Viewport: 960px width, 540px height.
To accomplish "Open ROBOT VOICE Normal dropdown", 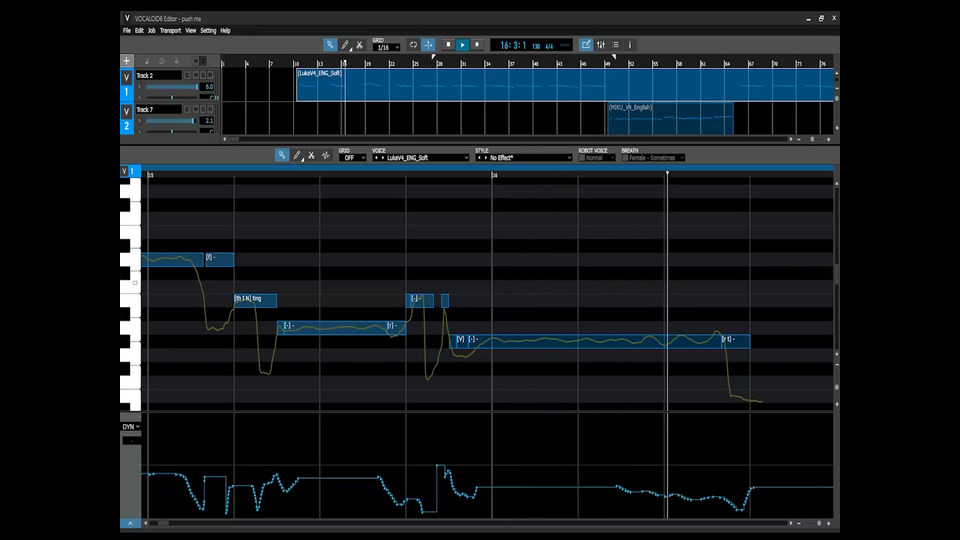I will [600, 158].
